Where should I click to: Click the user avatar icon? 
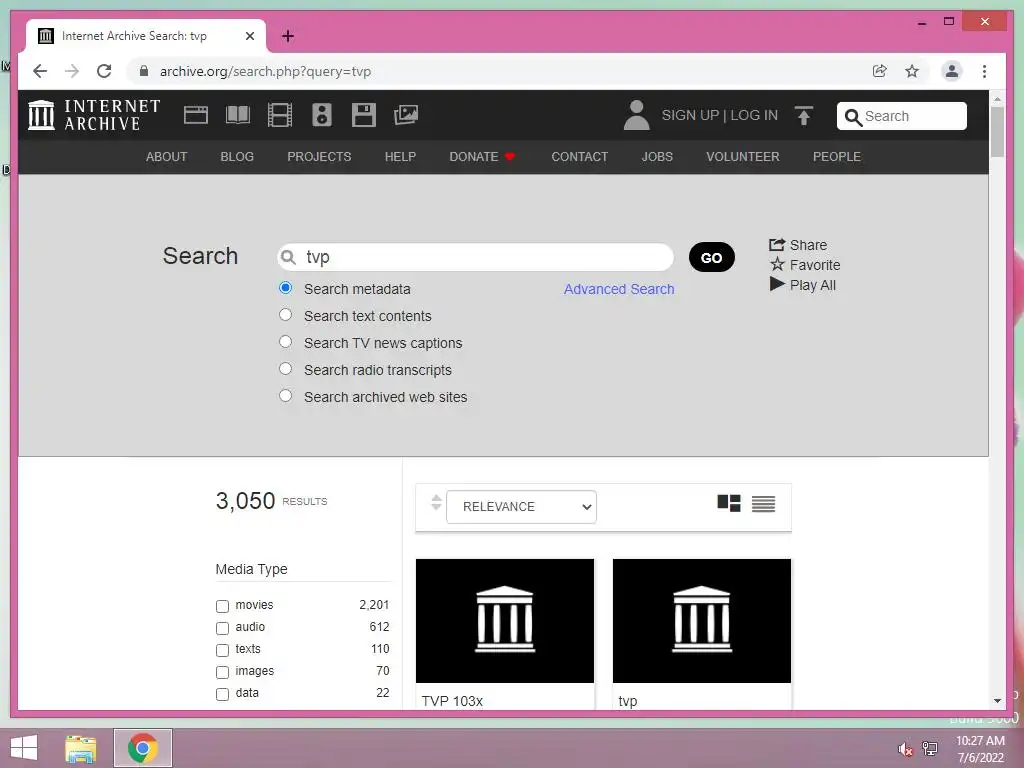(x=636, y=115)
